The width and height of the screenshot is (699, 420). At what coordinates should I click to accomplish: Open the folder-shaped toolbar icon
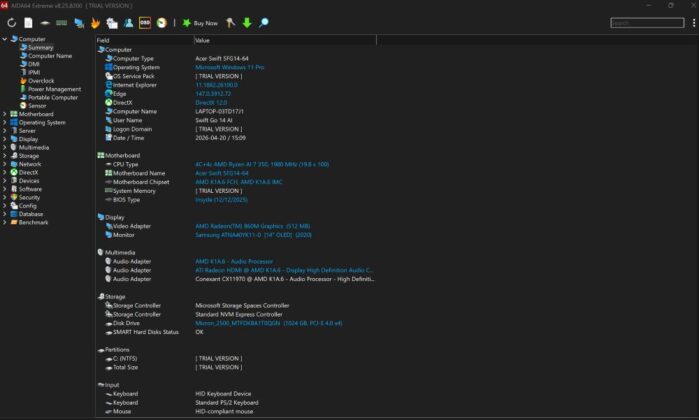[112, 23]
